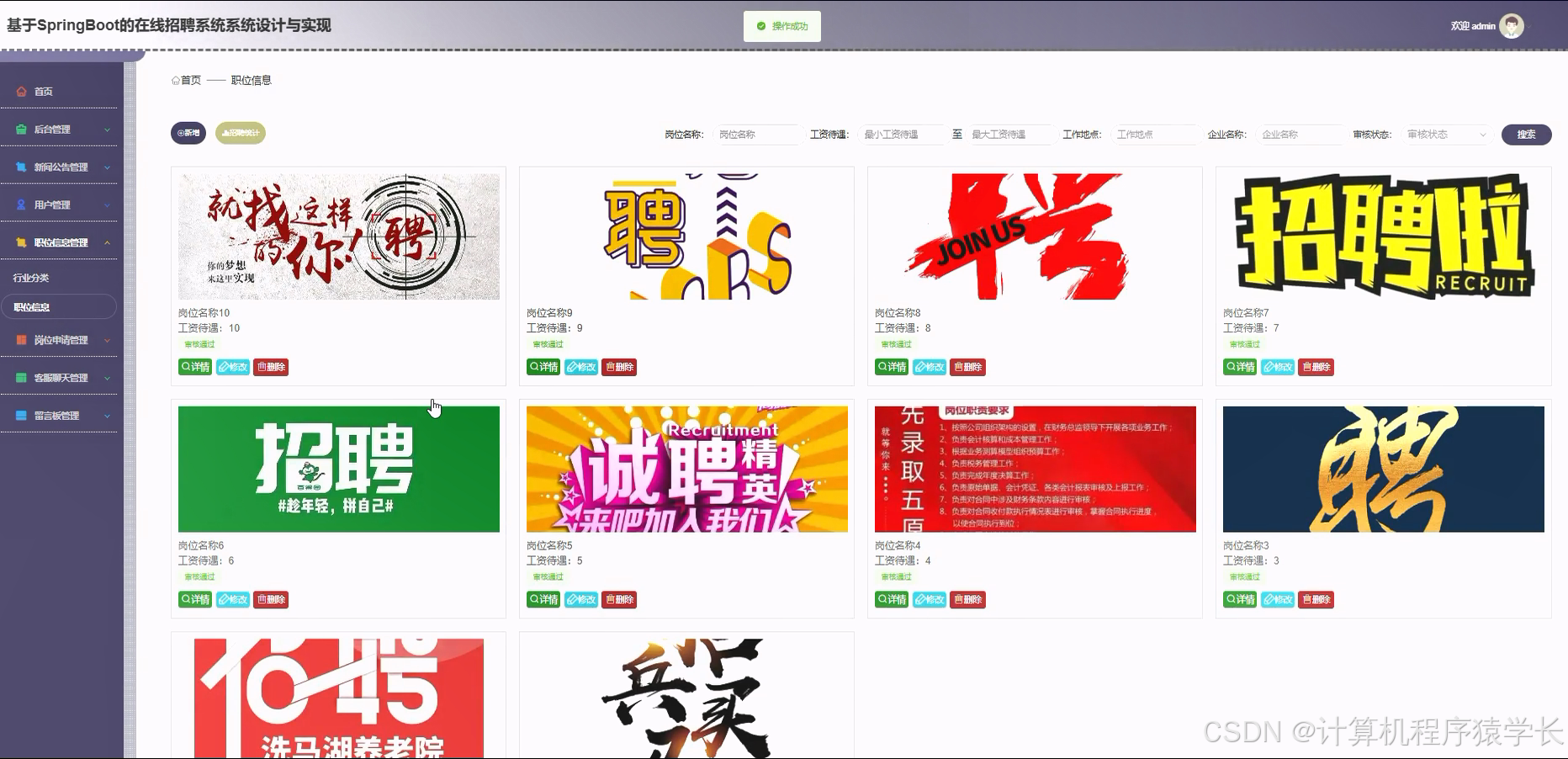Click 详情 on 岗位名称10 card
1568x759 pixels.
point(194,367)
